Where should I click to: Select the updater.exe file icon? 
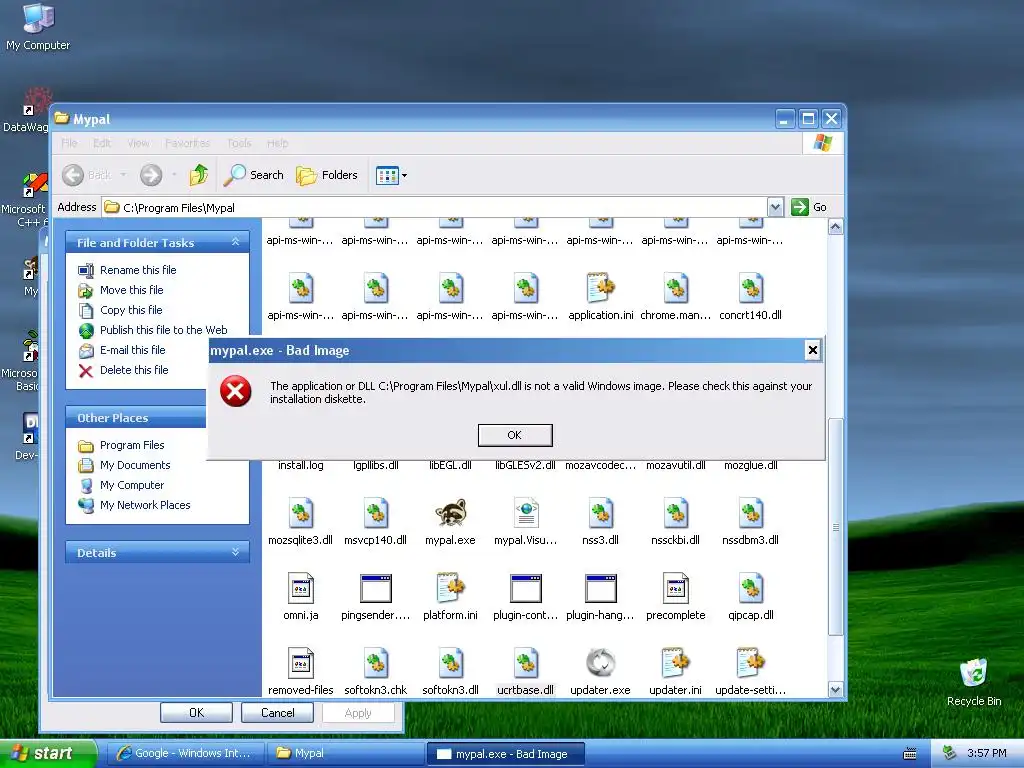pos(600,664)
